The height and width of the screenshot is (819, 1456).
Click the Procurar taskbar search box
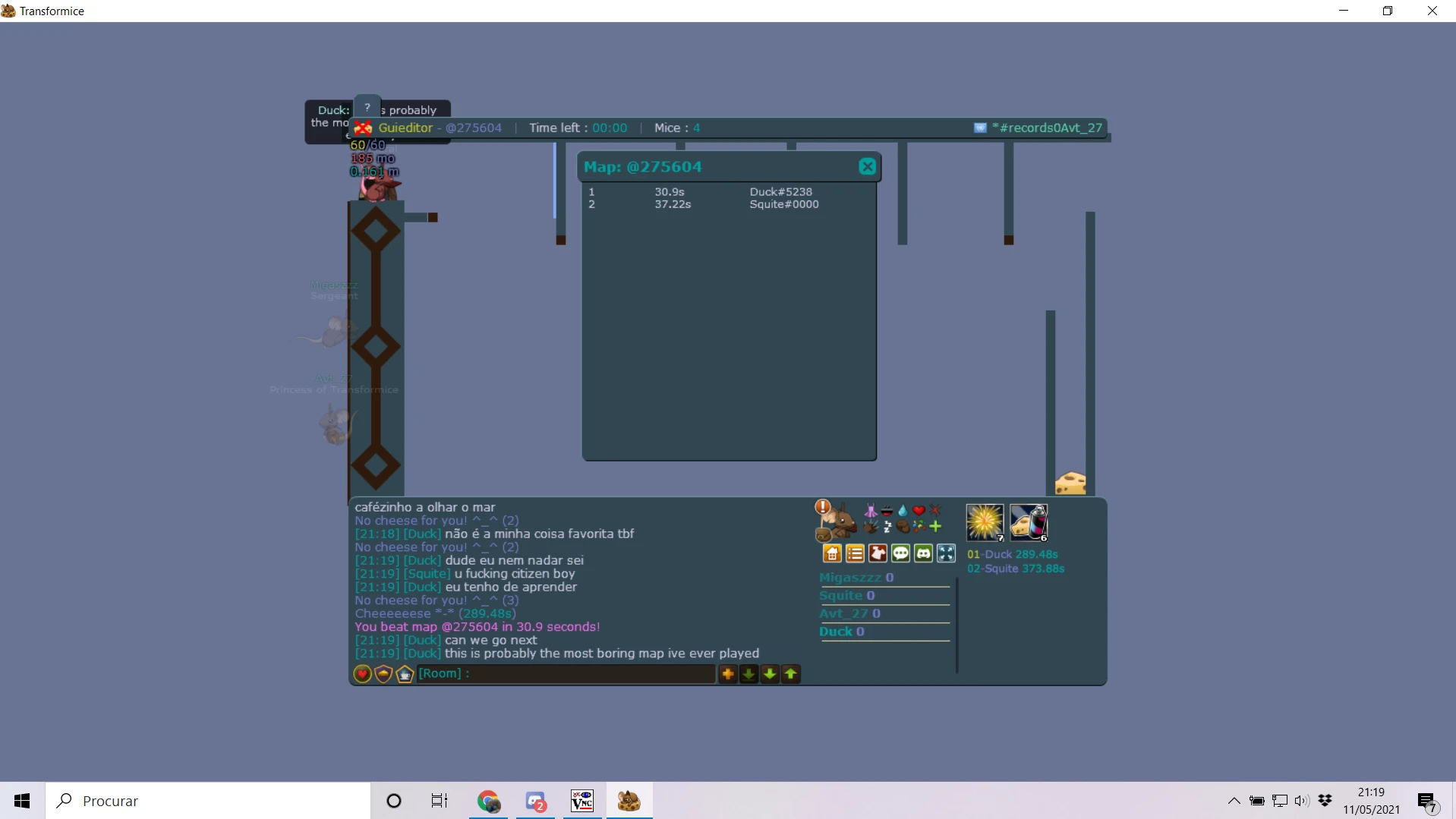click(208, 801)
